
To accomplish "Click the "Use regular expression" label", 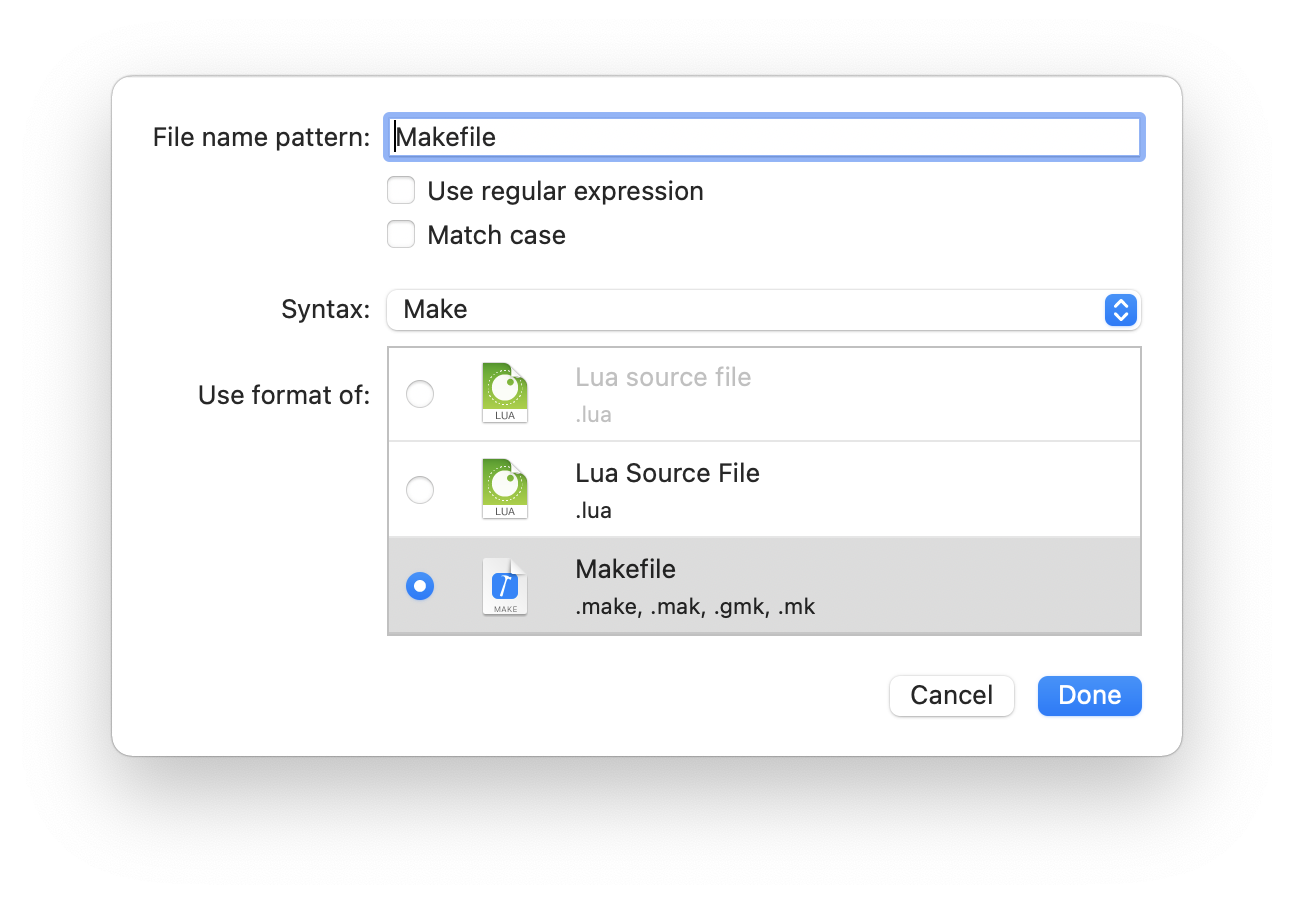I will pos(565,191).
